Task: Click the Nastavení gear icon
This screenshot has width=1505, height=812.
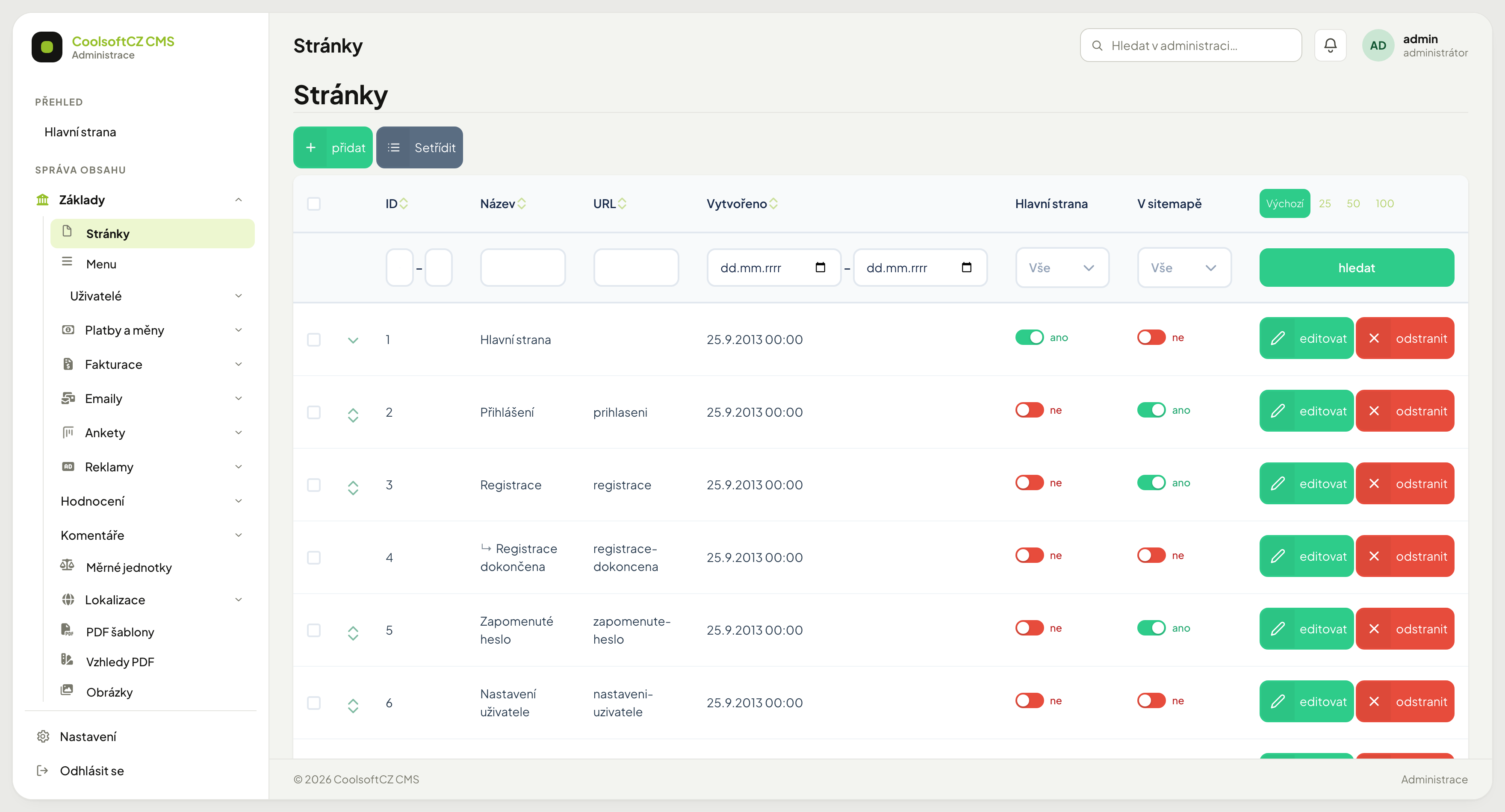Action: [43, 737]
